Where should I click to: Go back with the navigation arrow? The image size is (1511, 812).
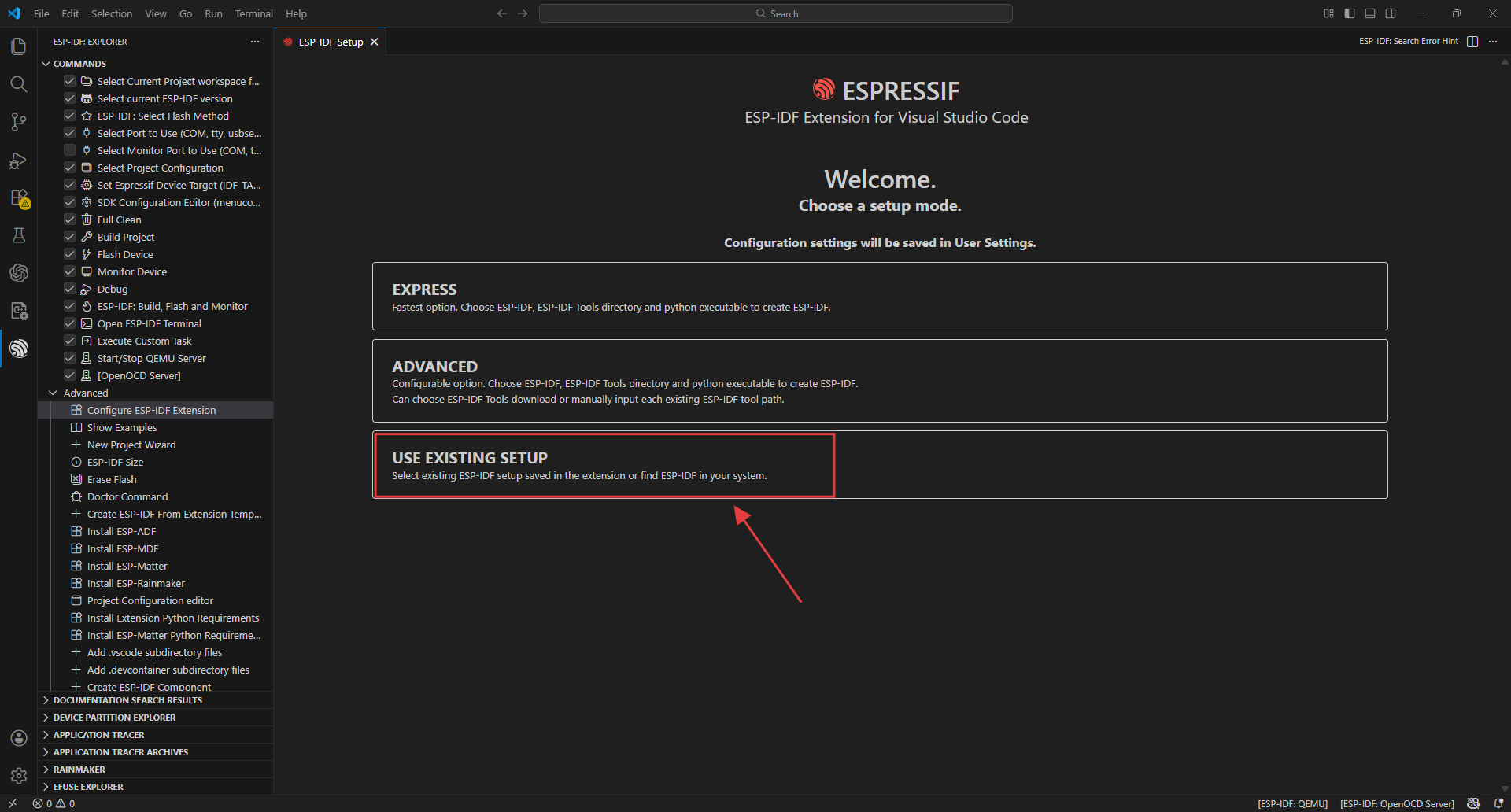pyautogui.click(x=502, y=13)
